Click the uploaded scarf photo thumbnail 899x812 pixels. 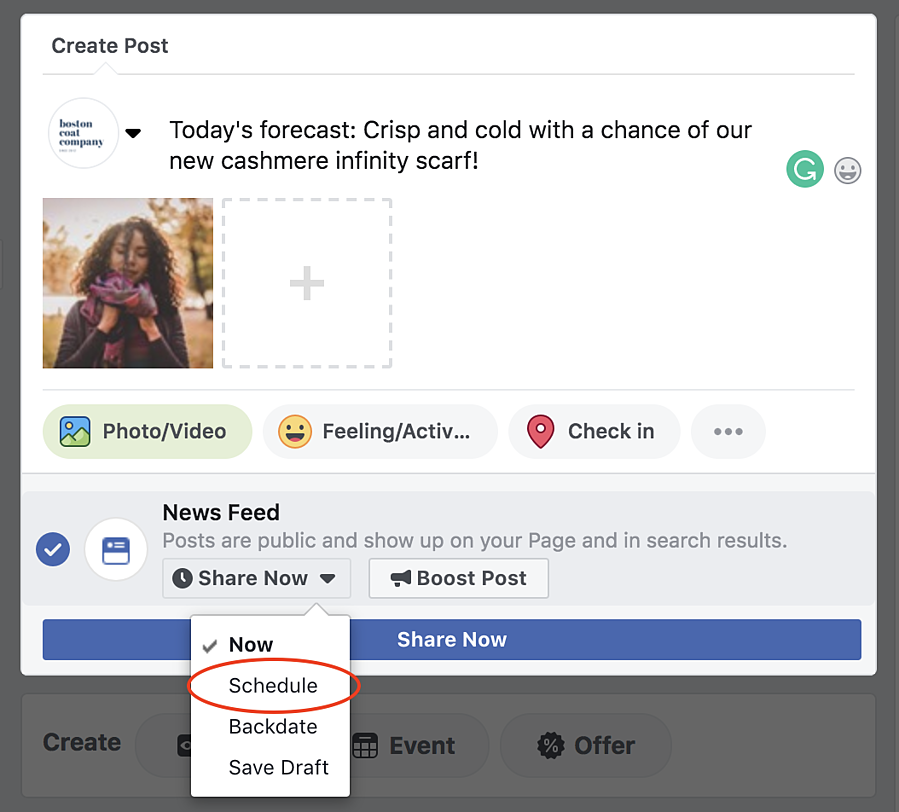[128, 283]
